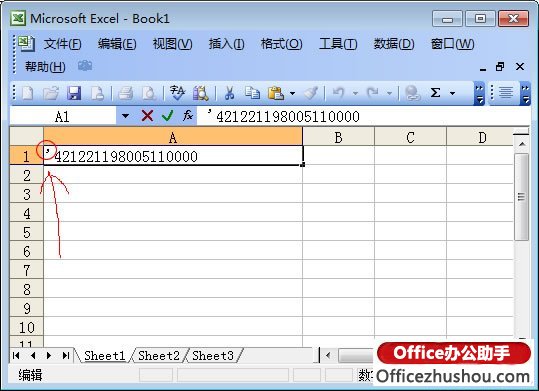539x391 pixels.
Task: Open the 工具(T) menu
Action: pyautogui.click(x=338, y=44)
